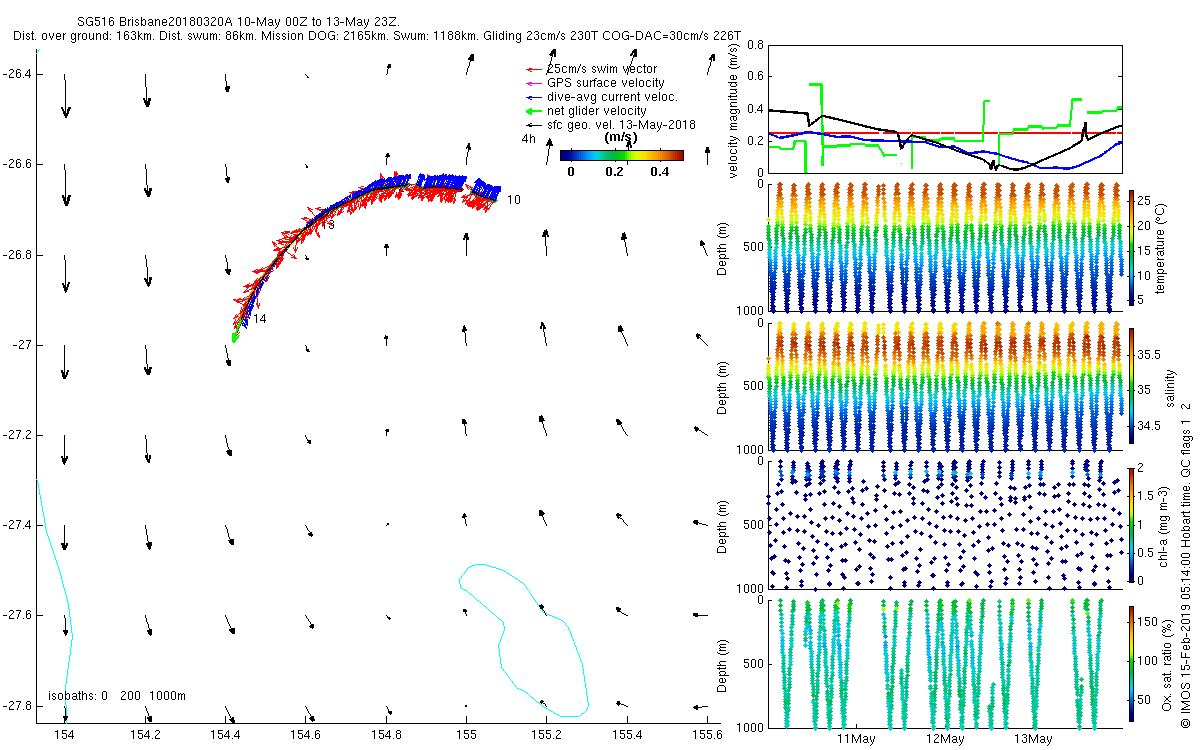
Task: Click the temperature (°C) colorbar
Action: 1132,246
